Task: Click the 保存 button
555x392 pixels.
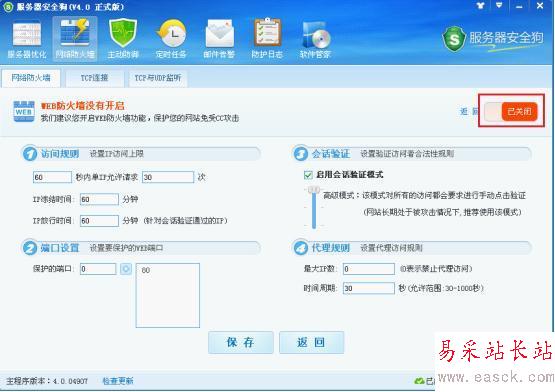Action: click(241, 342)
